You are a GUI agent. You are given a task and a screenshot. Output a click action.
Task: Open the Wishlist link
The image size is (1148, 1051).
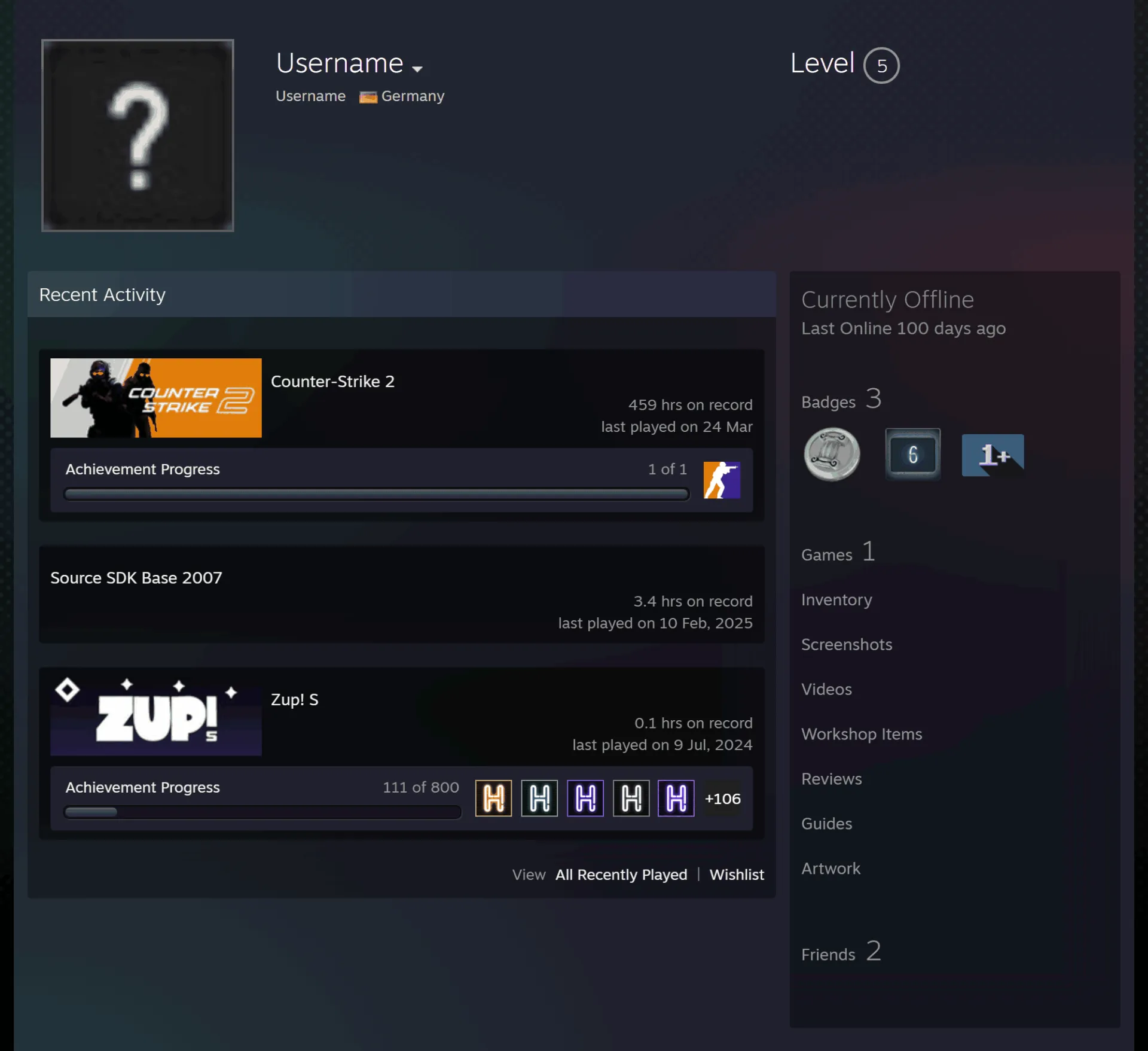click(x=737, y=875)
